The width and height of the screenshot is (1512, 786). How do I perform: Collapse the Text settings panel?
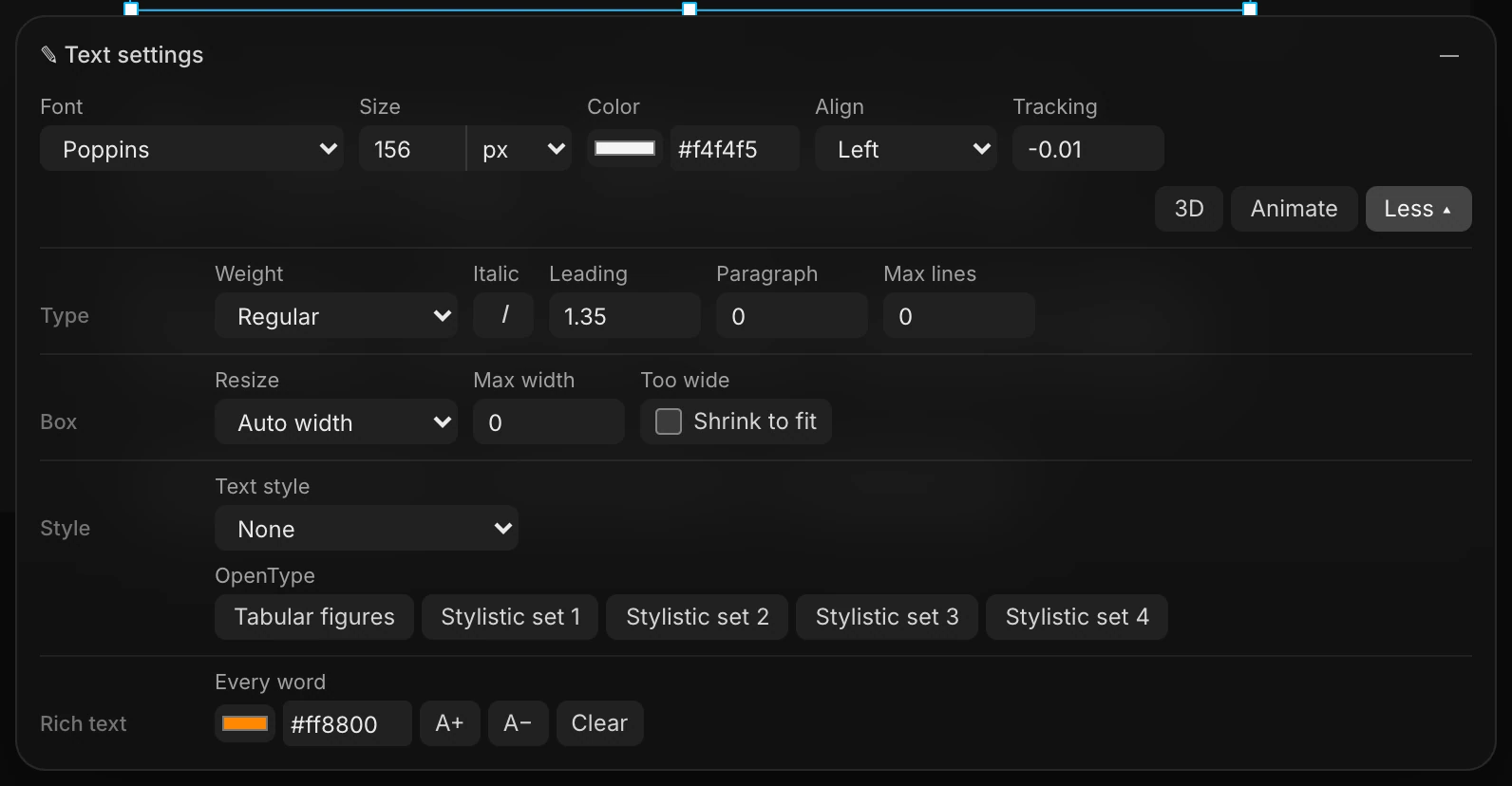[1448, 56]
